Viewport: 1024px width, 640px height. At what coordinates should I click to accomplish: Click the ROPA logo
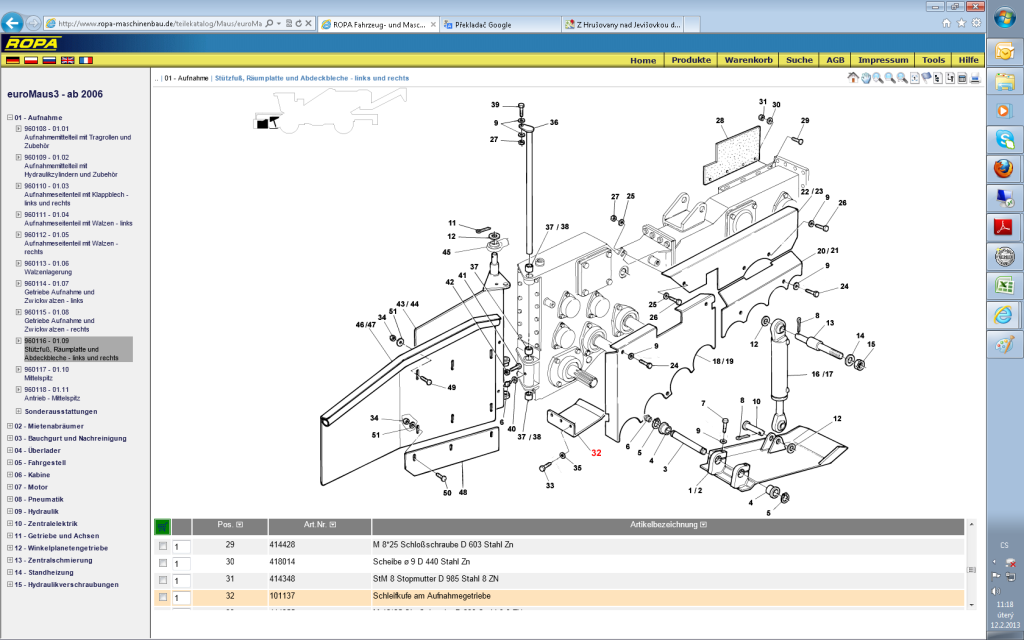[31, 44]
